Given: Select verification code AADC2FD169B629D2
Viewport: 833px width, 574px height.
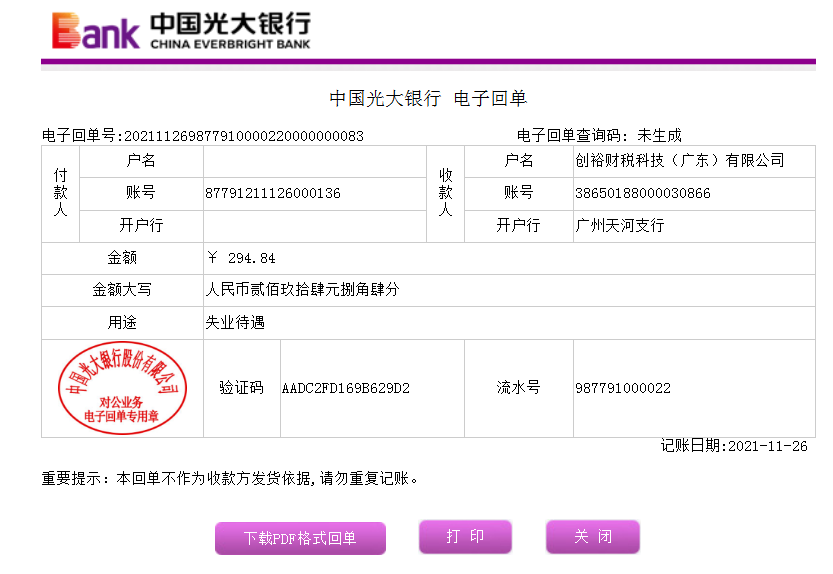Looking at the screenshot, I should [346, 389].
